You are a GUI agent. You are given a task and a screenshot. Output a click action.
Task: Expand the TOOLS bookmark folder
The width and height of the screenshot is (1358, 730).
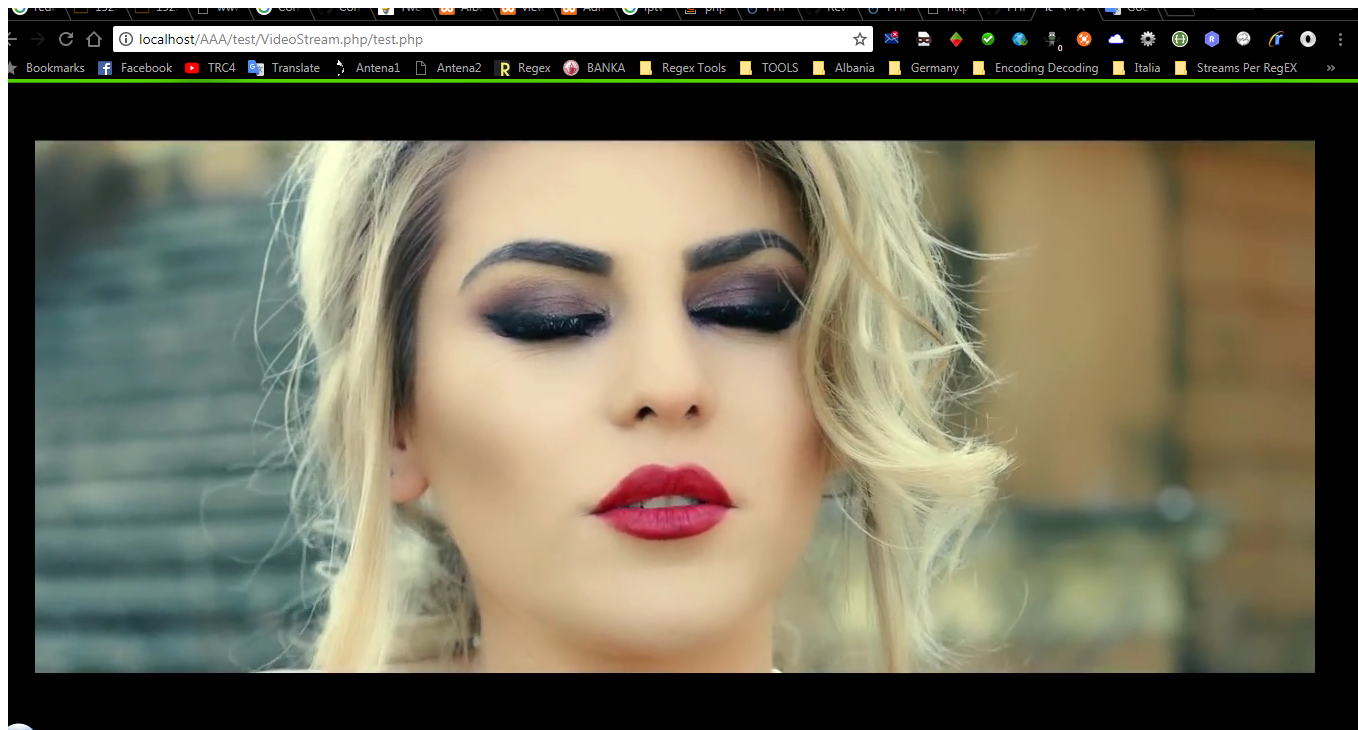(769, 68)
